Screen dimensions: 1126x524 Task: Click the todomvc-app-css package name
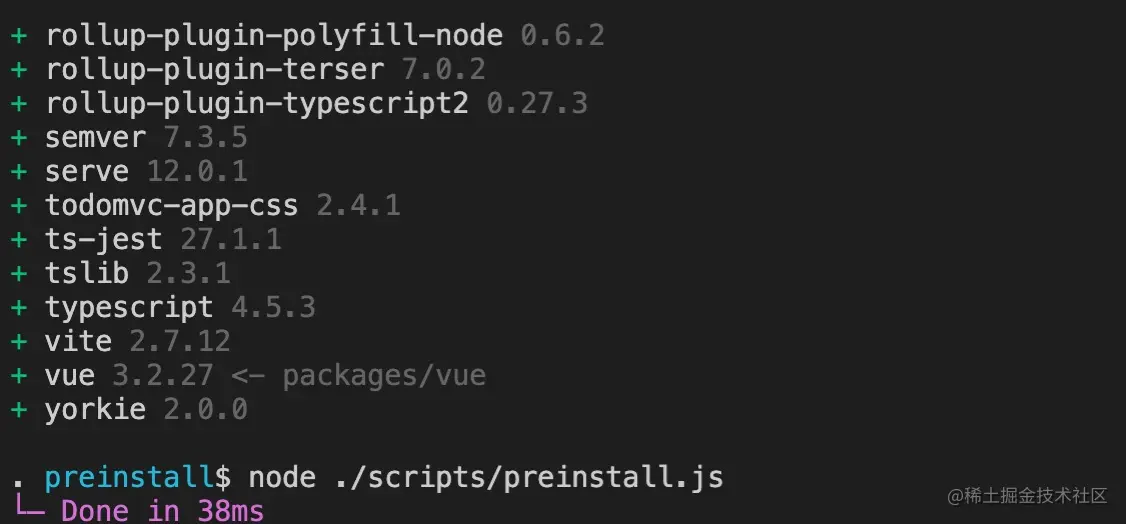click(x=171, y=206)
